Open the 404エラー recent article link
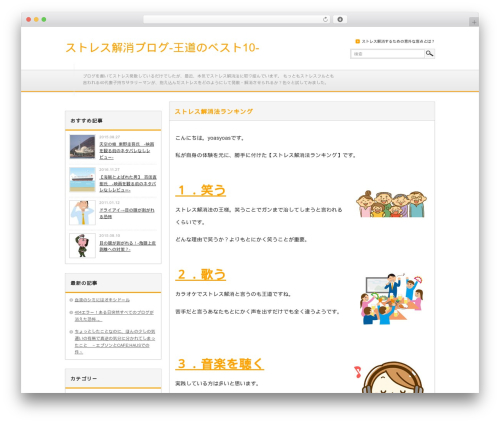500x423 pixels. [114, 316]
